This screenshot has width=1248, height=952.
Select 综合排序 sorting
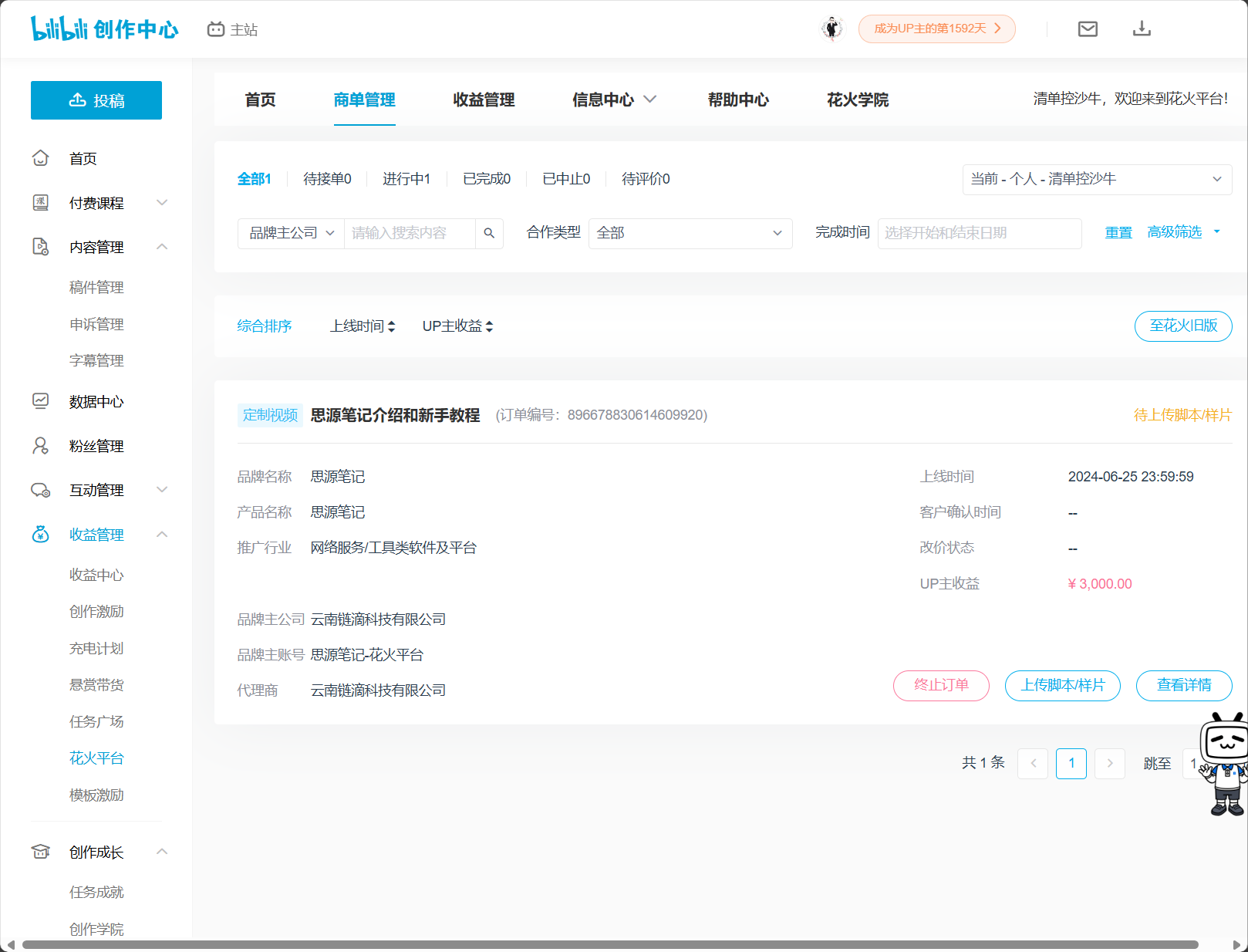click(265, 326)
